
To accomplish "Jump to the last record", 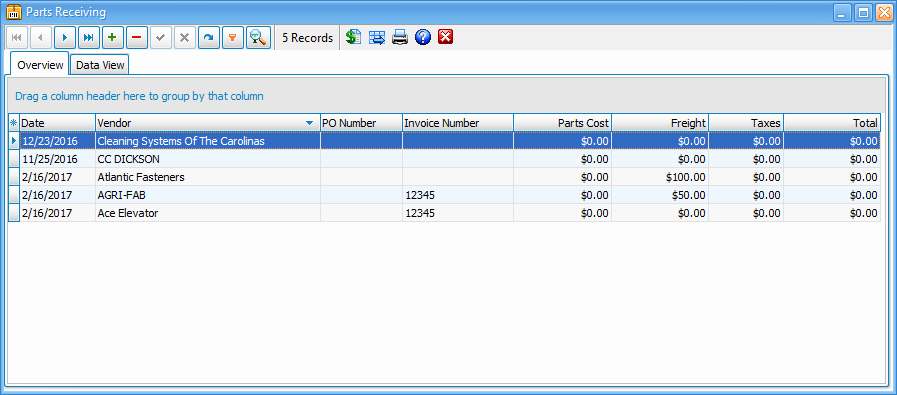I will [x=89, y=38].
